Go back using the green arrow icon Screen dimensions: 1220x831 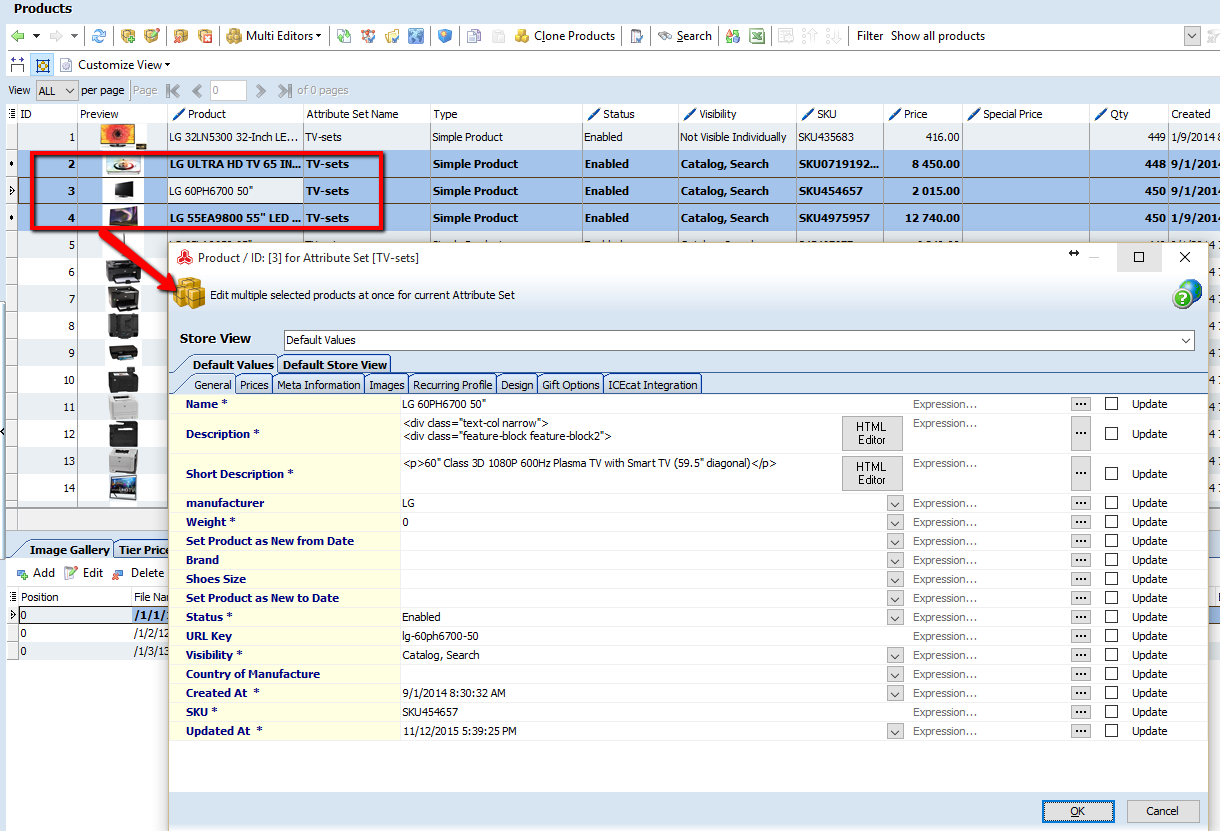tap(18, 36)
